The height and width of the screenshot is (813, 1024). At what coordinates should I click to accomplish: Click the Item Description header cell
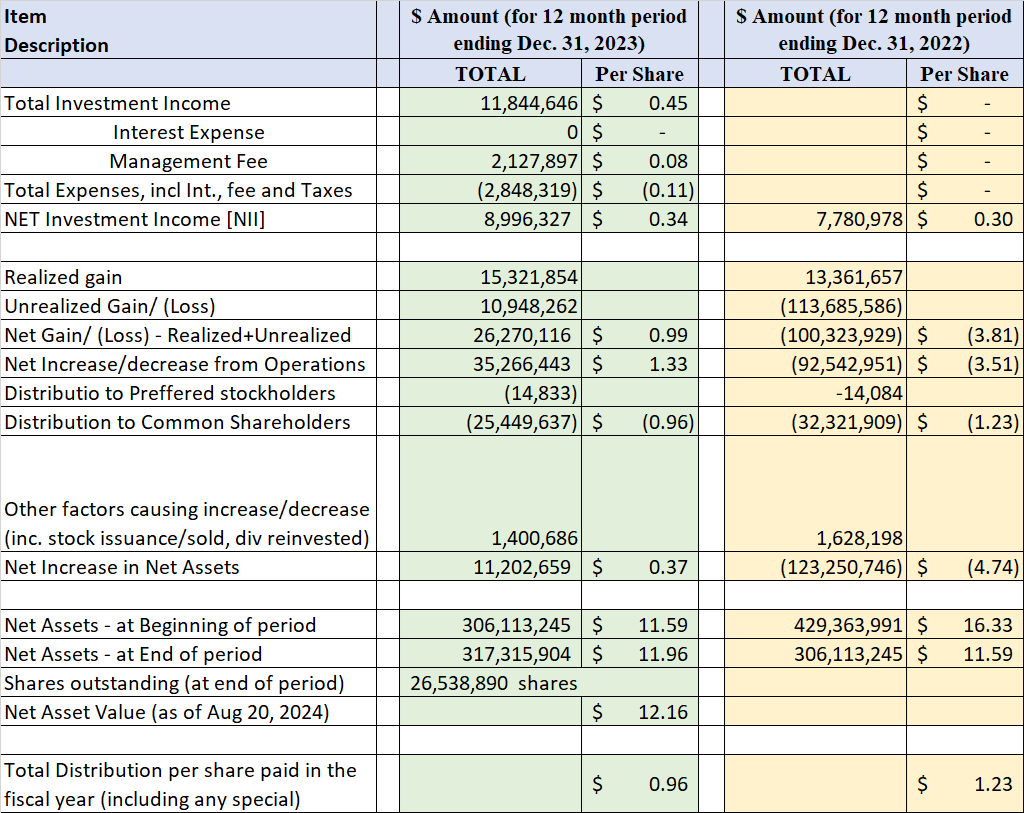(188, 30)
